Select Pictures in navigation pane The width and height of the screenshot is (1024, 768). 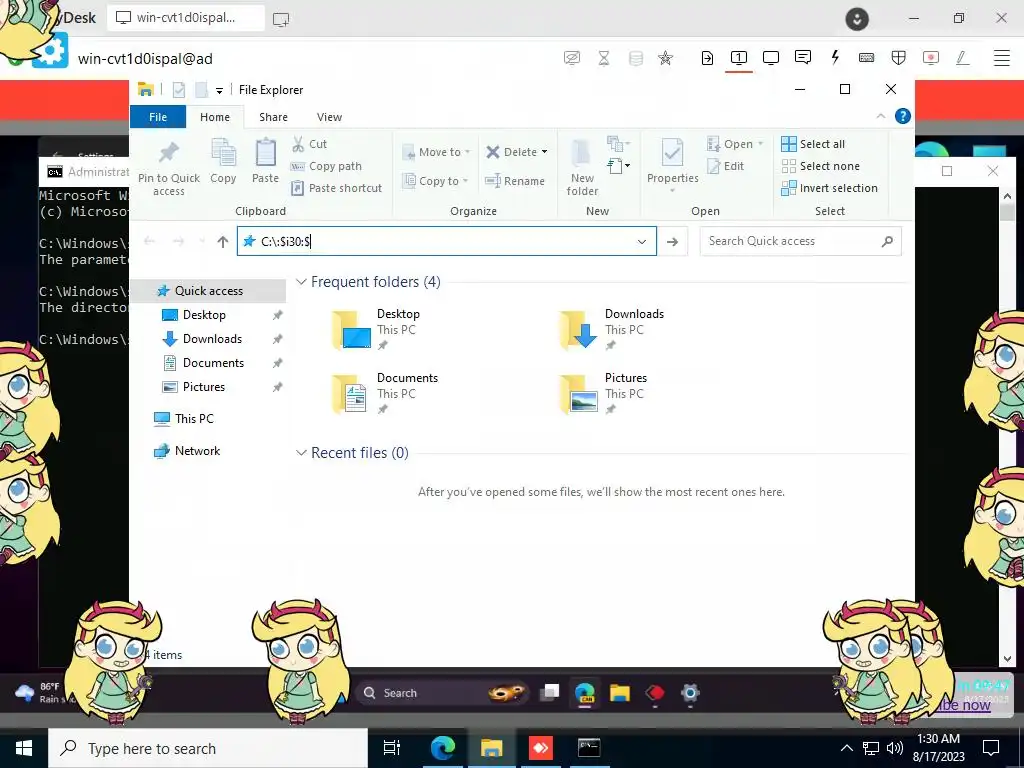(204, 387)
